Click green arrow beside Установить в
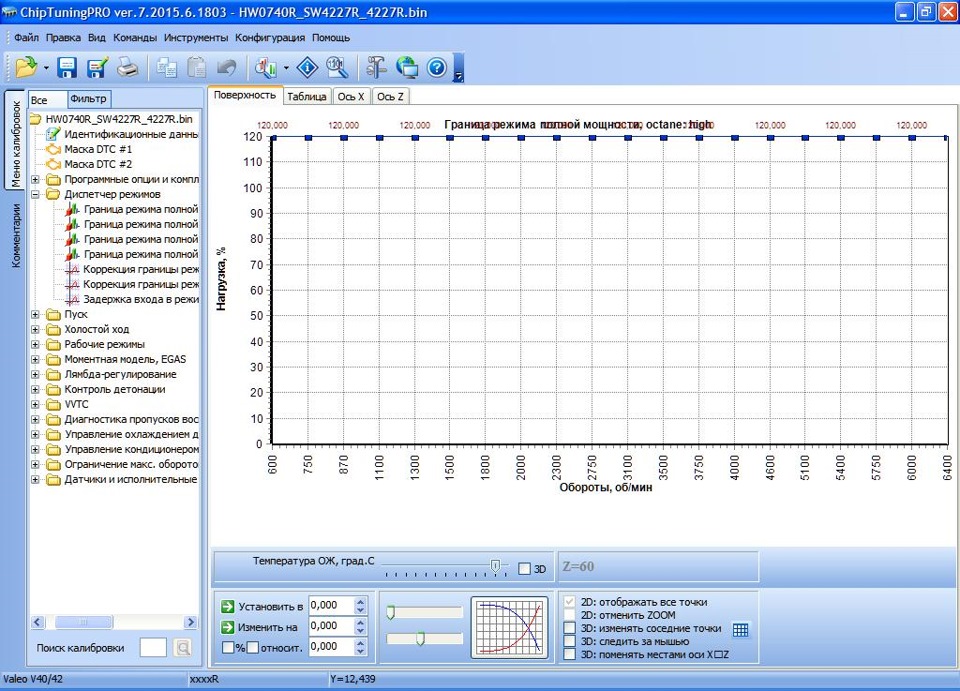Viewport: 960px width, 691px height. coord(228,607)
